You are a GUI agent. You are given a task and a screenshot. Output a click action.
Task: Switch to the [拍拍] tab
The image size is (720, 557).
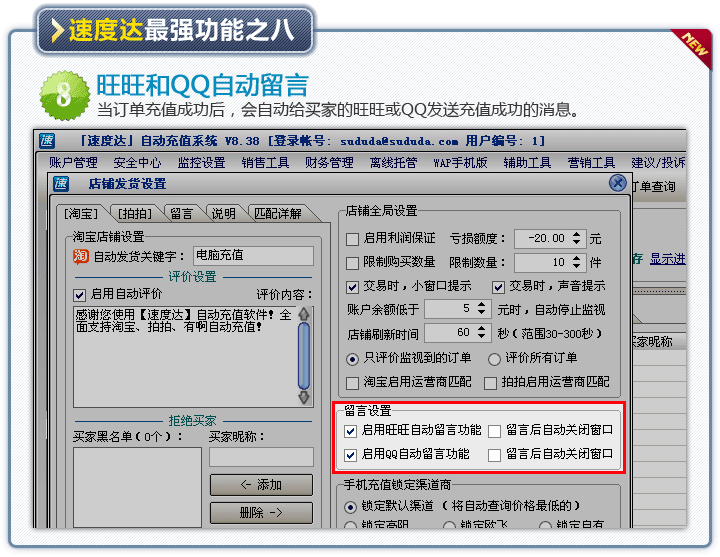click(x=135, y=214)
